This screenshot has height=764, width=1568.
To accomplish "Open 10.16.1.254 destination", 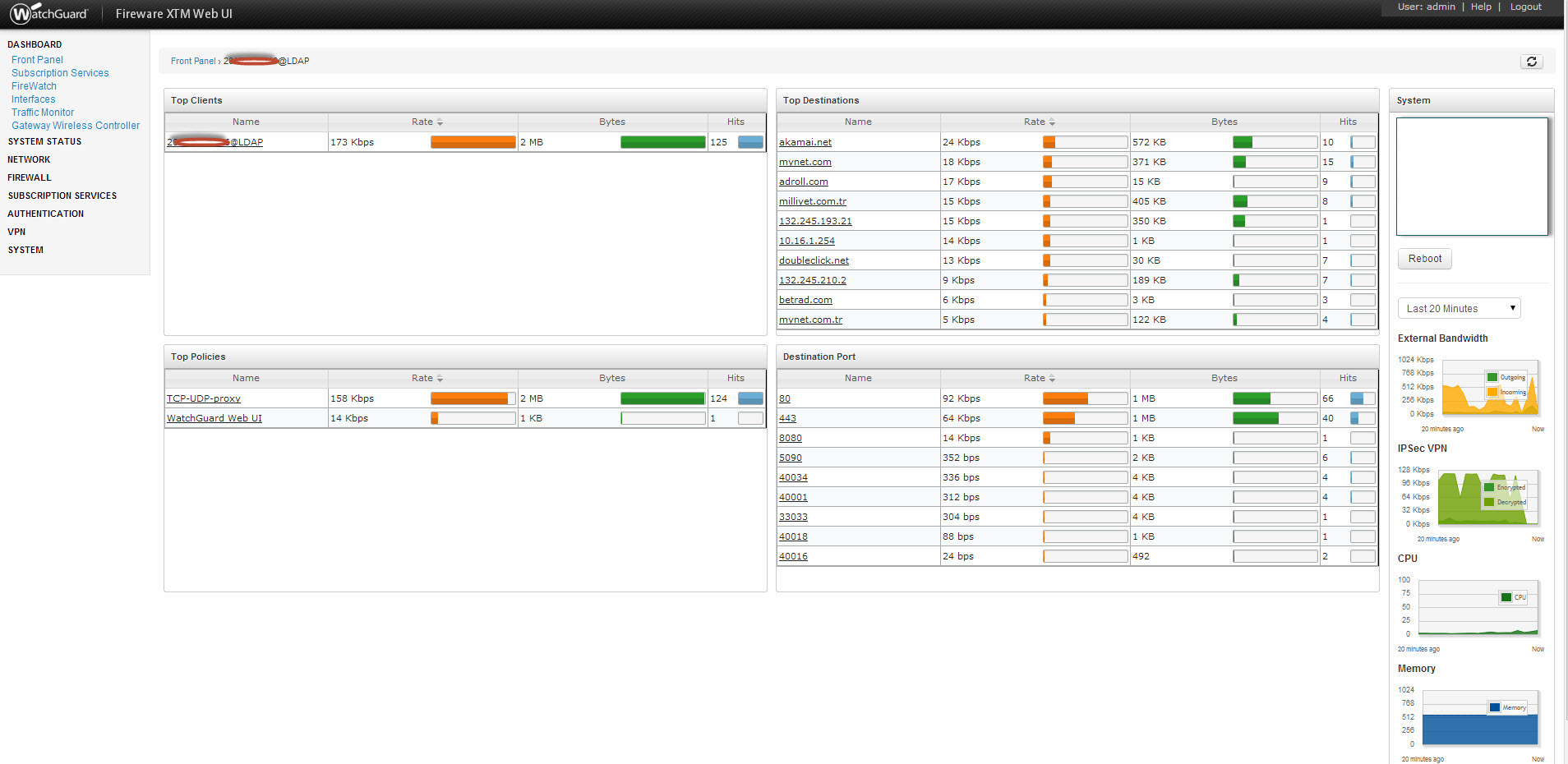I will (x=807, y=241).
